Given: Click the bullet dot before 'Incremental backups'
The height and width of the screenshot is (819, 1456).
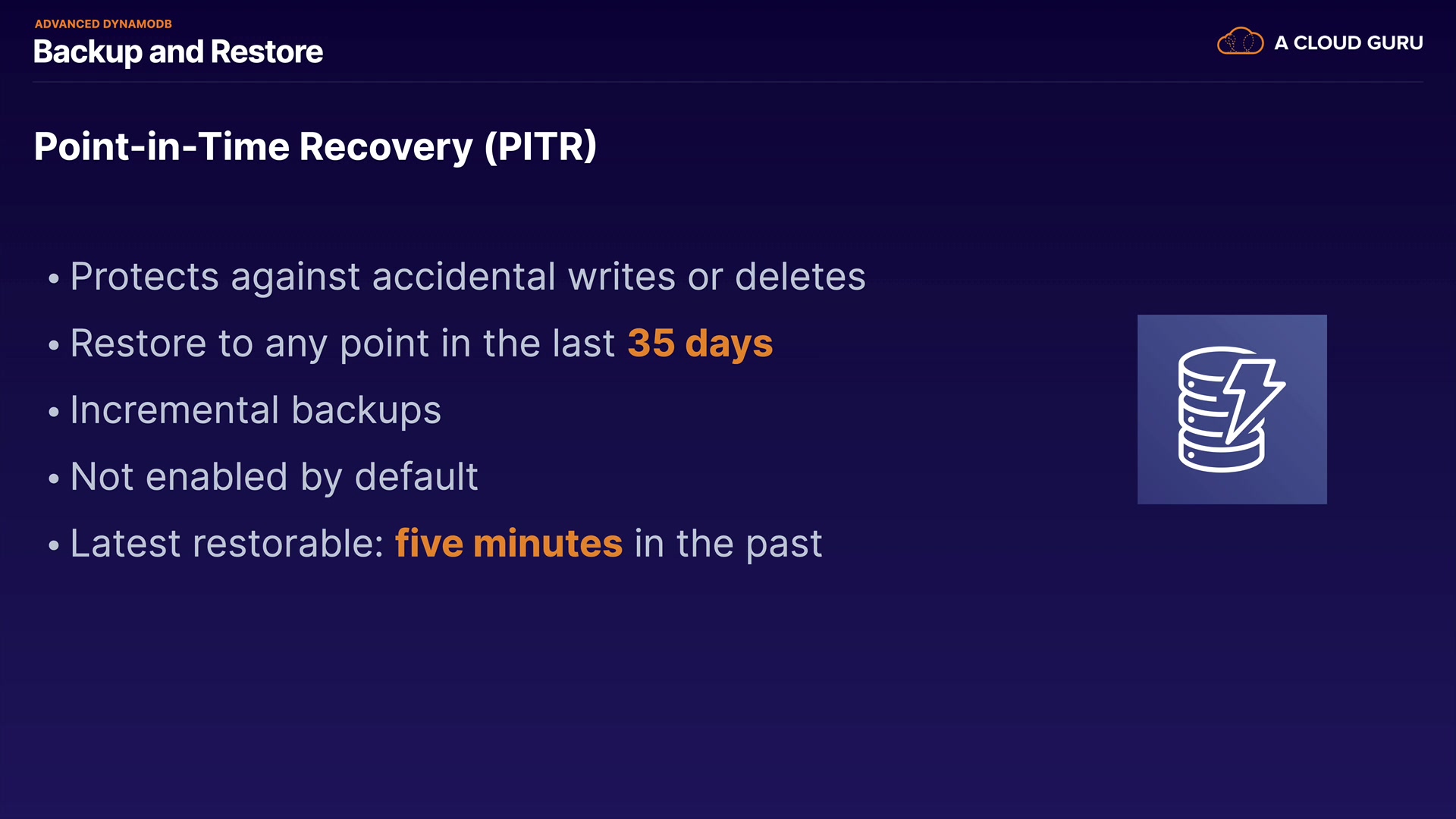Looking at the screenshot, I should [x=53, y=412].
